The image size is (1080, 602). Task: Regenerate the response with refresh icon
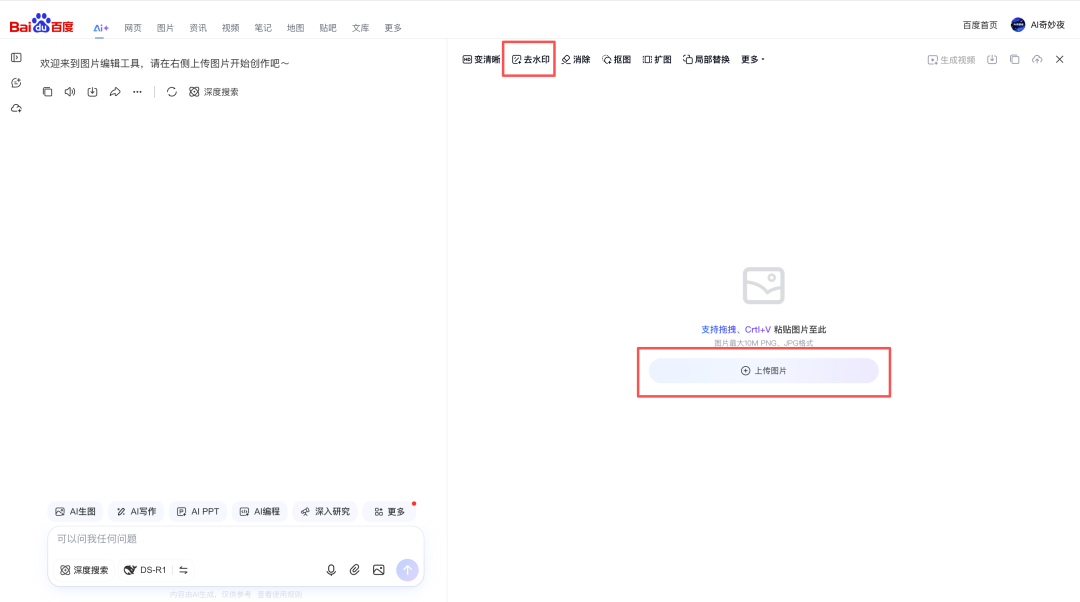coord(172,92)
